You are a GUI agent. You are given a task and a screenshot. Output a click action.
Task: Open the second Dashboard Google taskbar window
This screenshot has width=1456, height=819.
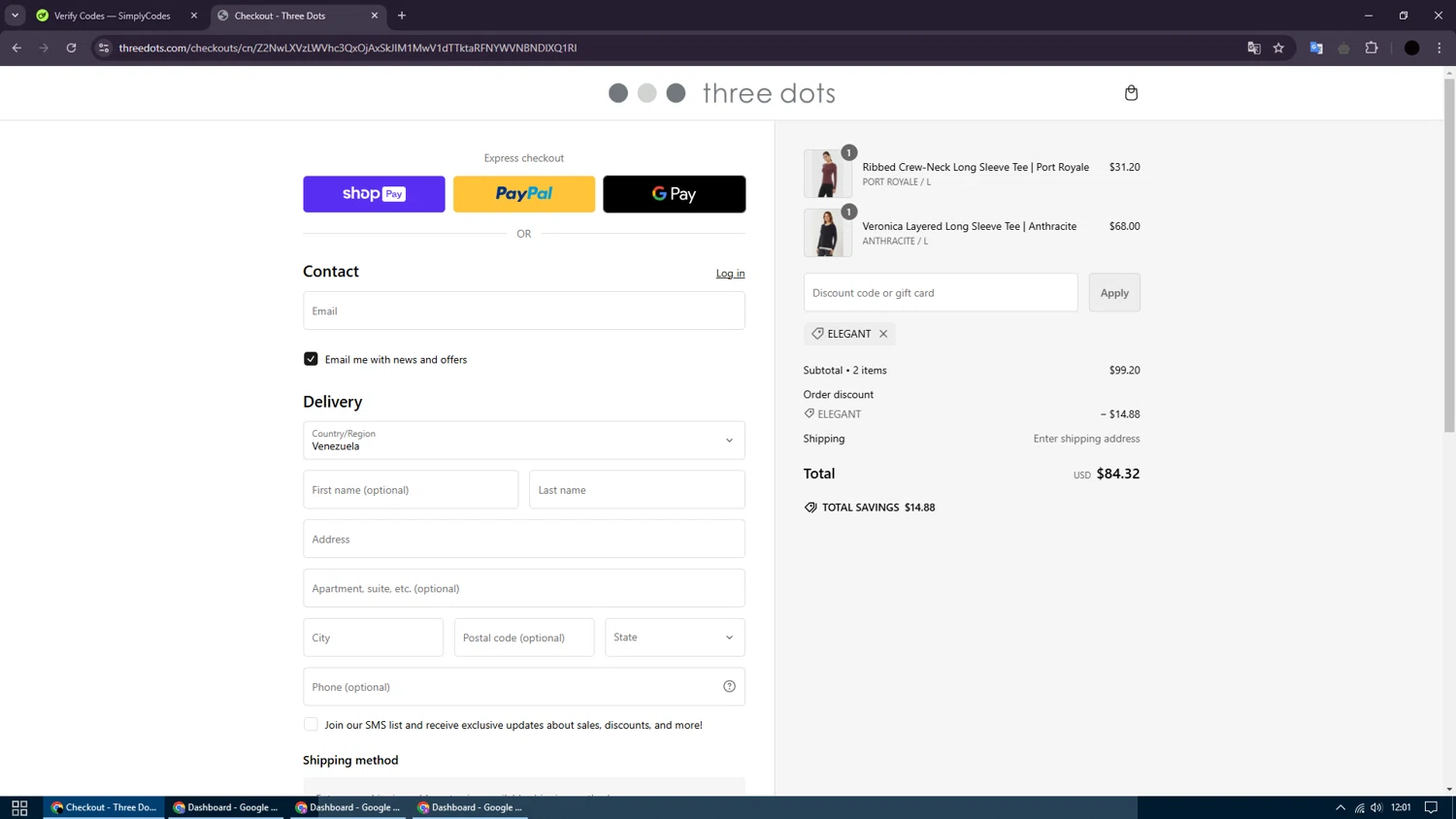[x=347, y=807]
